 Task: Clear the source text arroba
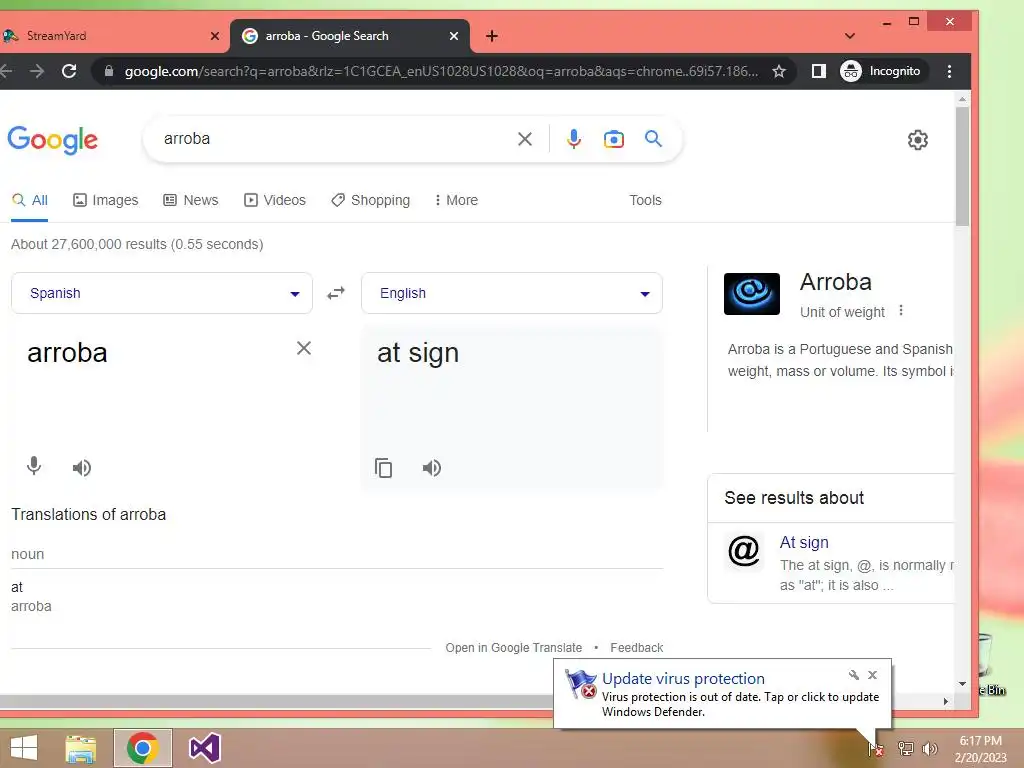[x=304, y=348]
